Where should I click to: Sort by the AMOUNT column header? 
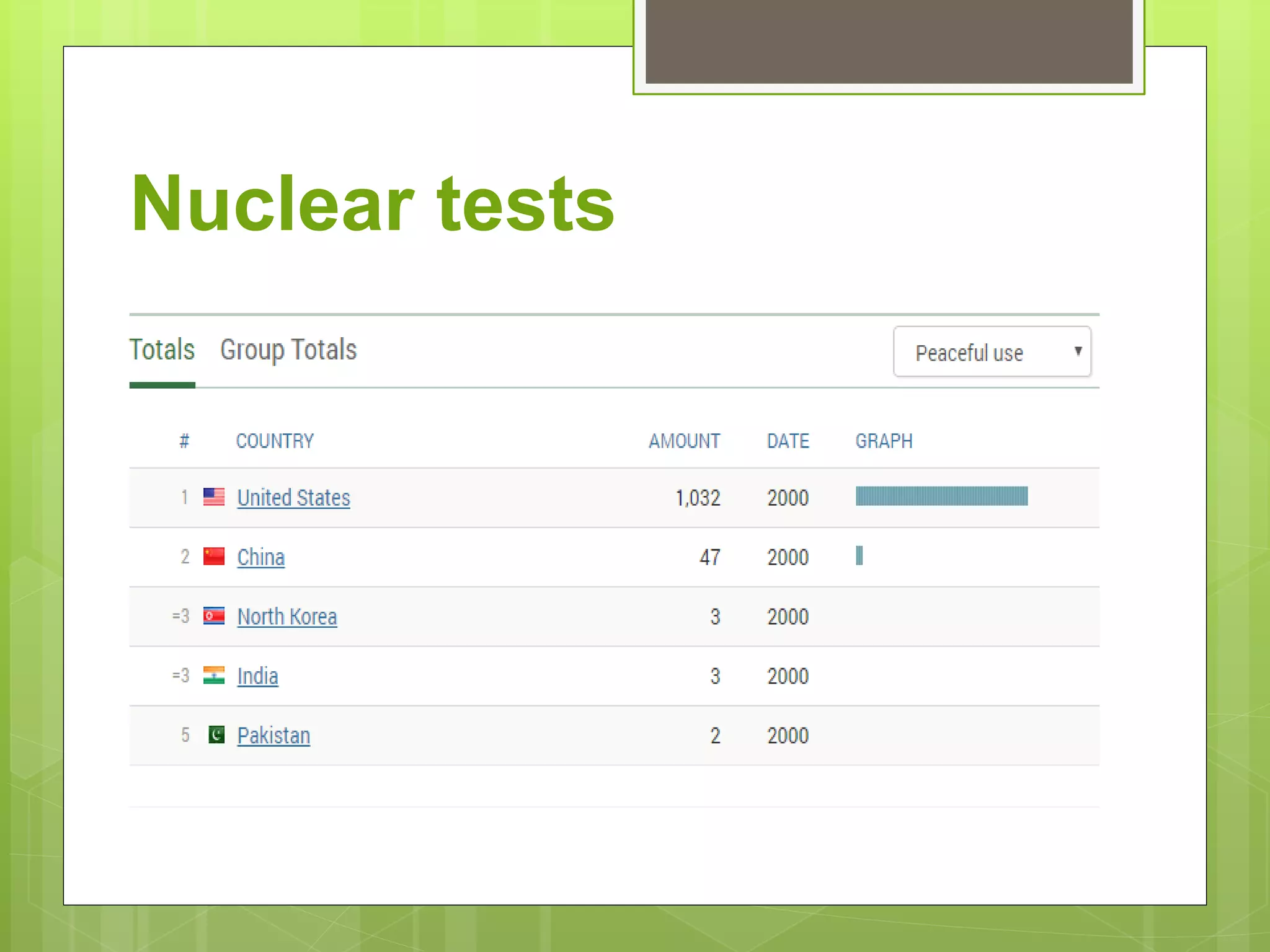pos(684,441)
